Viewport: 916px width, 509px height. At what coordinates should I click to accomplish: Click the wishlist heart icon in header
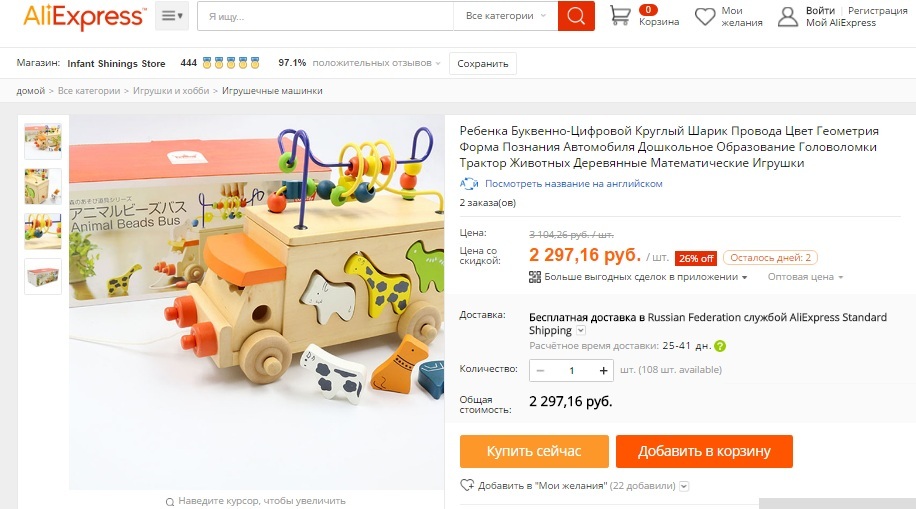[705, 16]
